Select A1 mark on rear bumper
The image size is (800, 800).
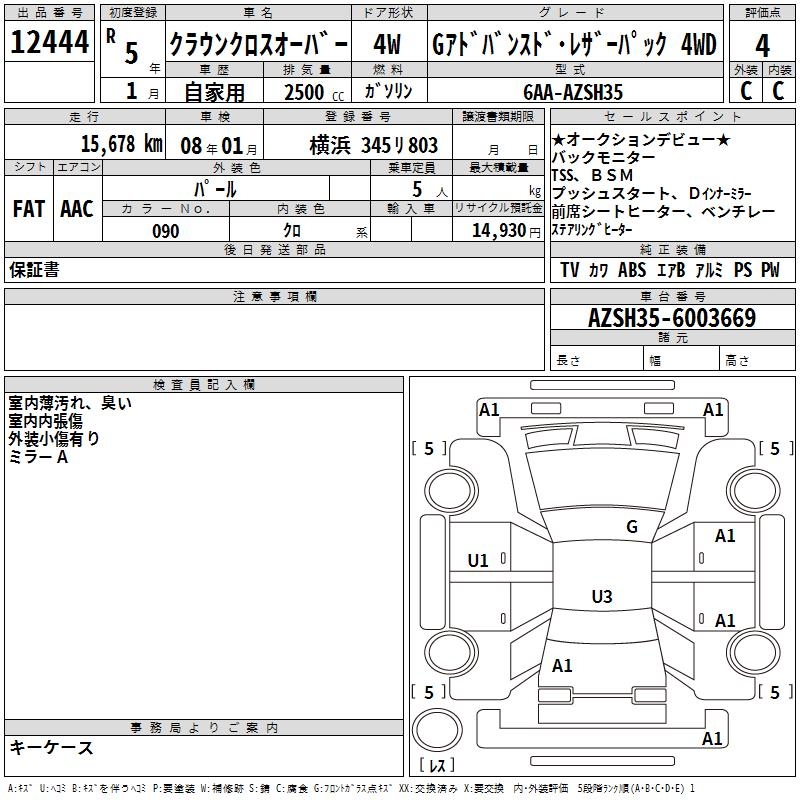coord(712,739)
